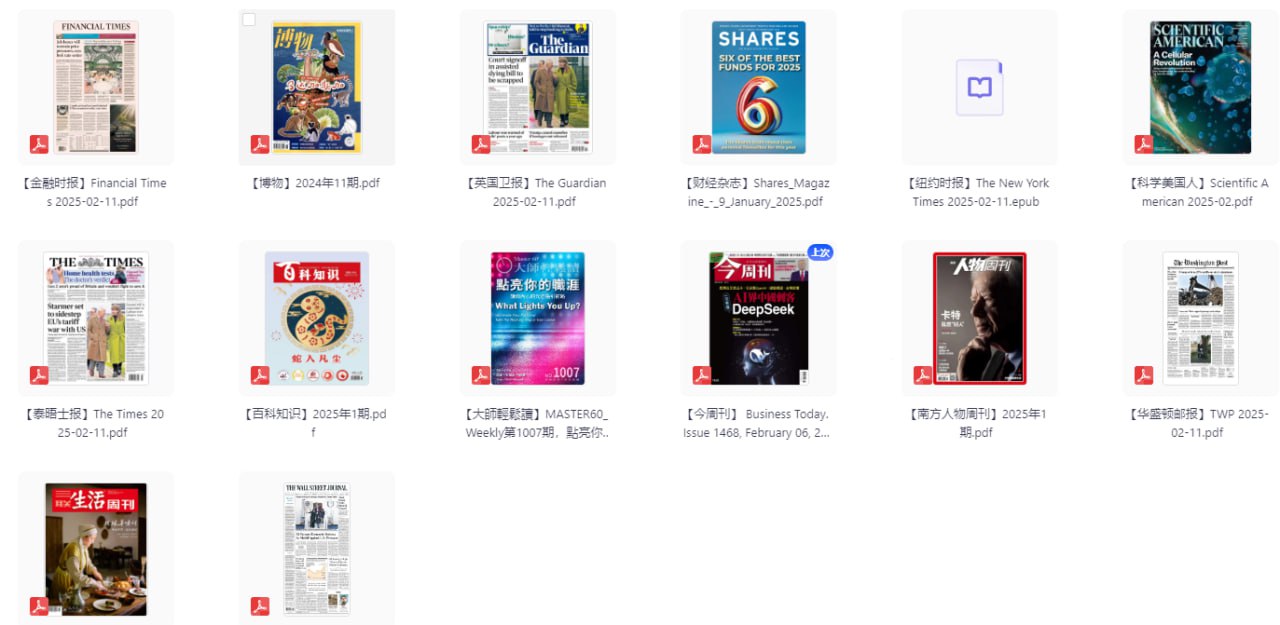
Task: Open the 大師輕鬆讀 MASTER60 cover thumbnail
Action: pos(538,318)
